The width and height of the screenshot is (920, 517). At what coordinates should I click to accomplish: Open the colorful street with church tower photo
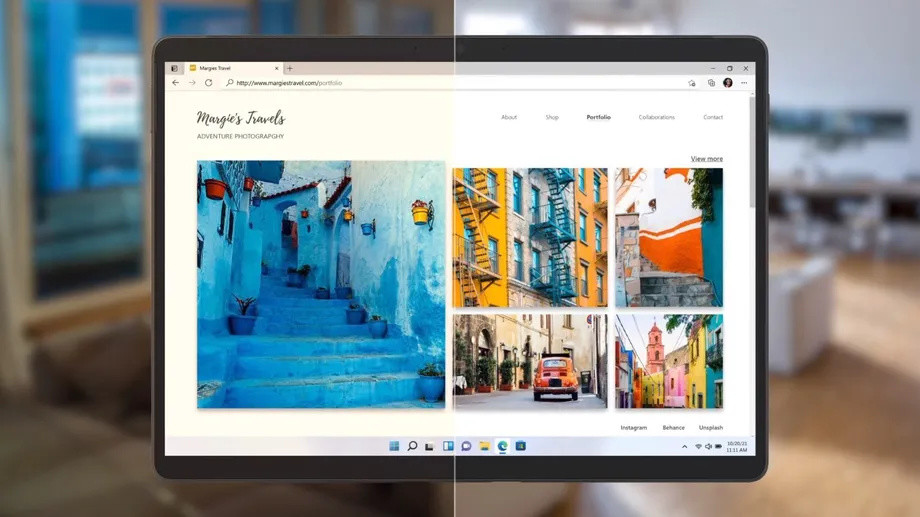tap(669, 361)
